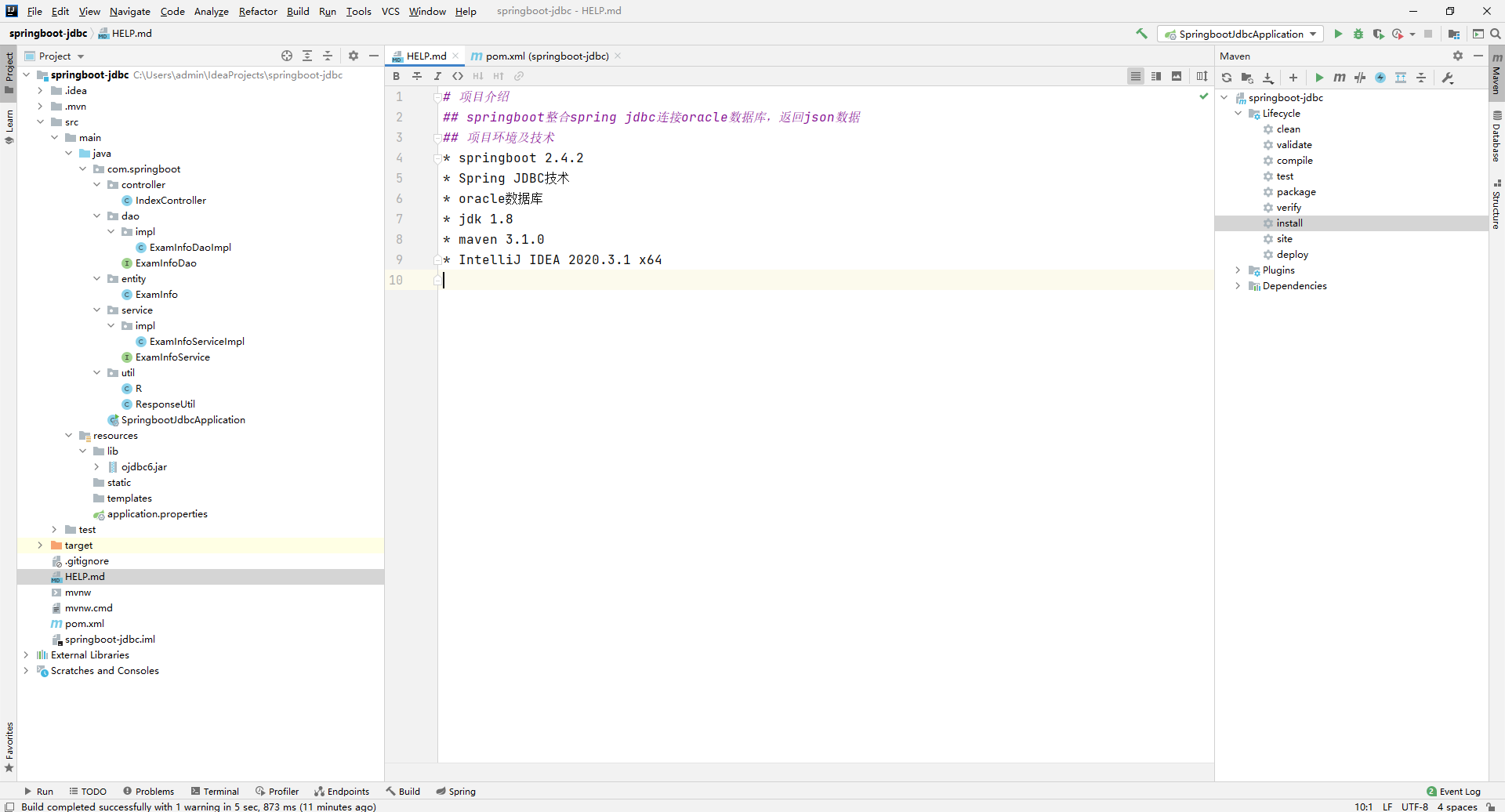Open Project panel settings gear

click(354, 56)
